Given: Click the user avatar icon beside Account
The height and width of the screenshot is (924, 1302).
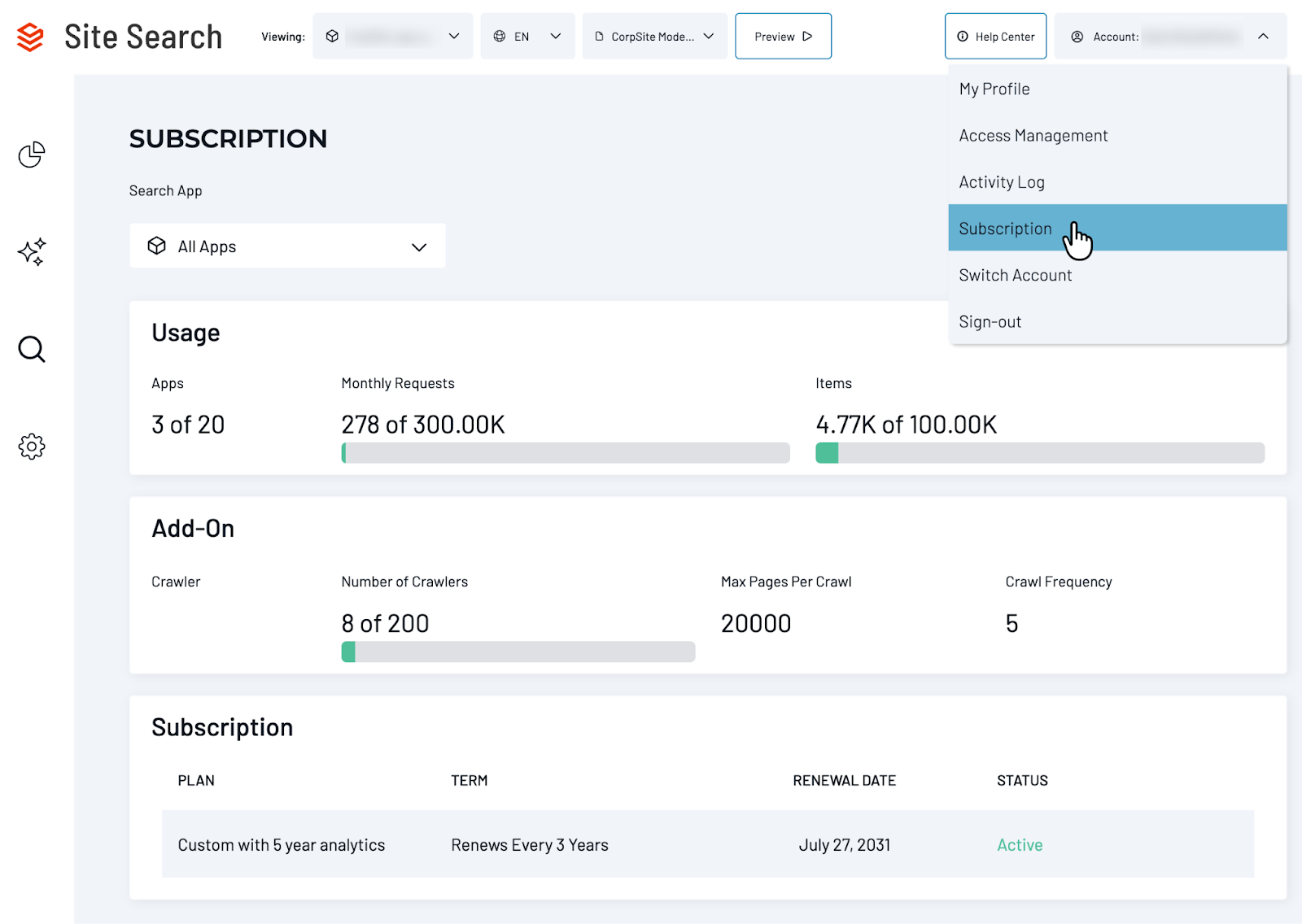Looking at the screenshot, I should point(1077,37).
